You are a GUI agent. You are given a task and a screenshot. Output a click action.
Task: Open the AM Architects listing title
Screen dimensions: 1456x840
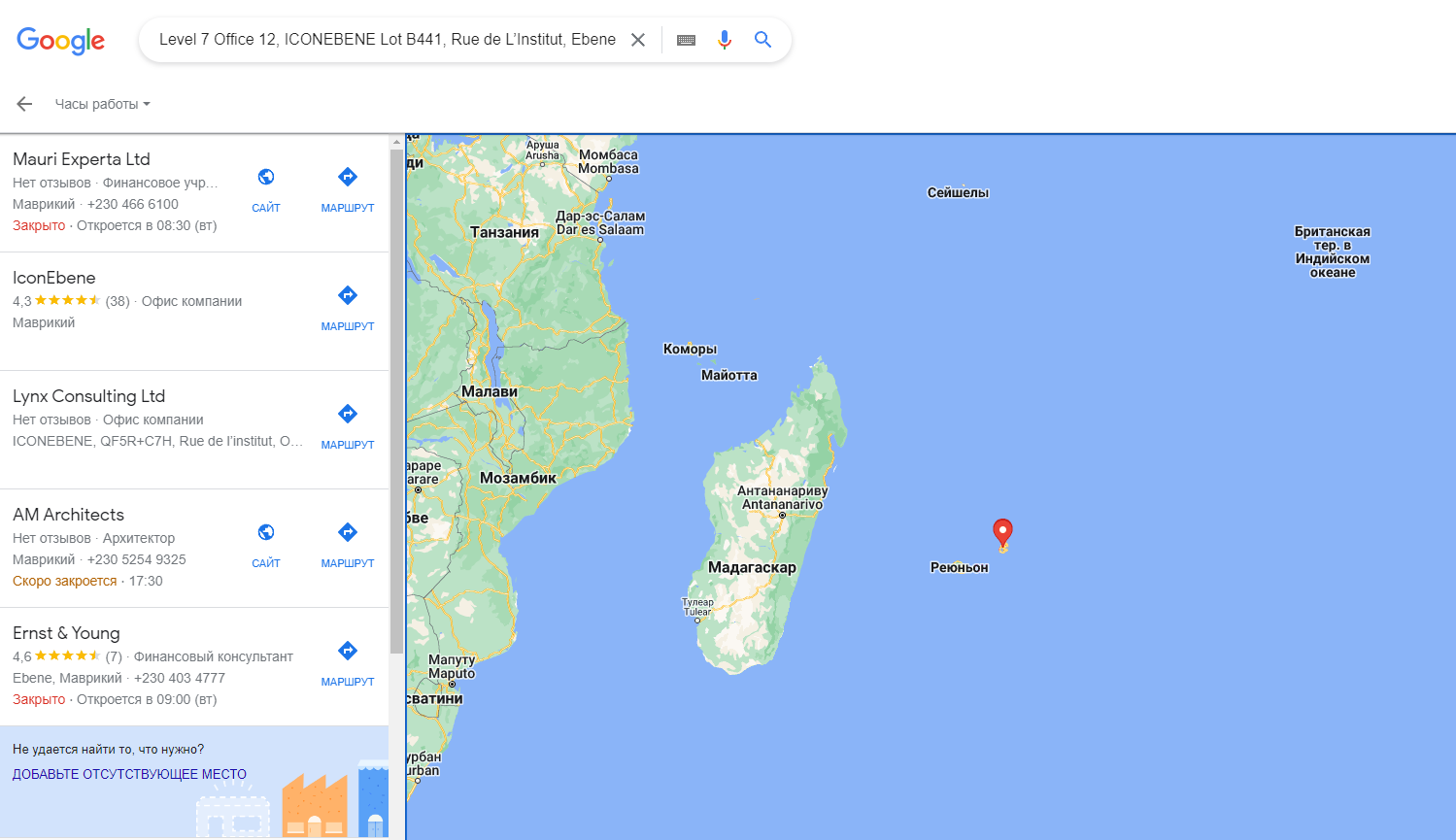(69, 515)
